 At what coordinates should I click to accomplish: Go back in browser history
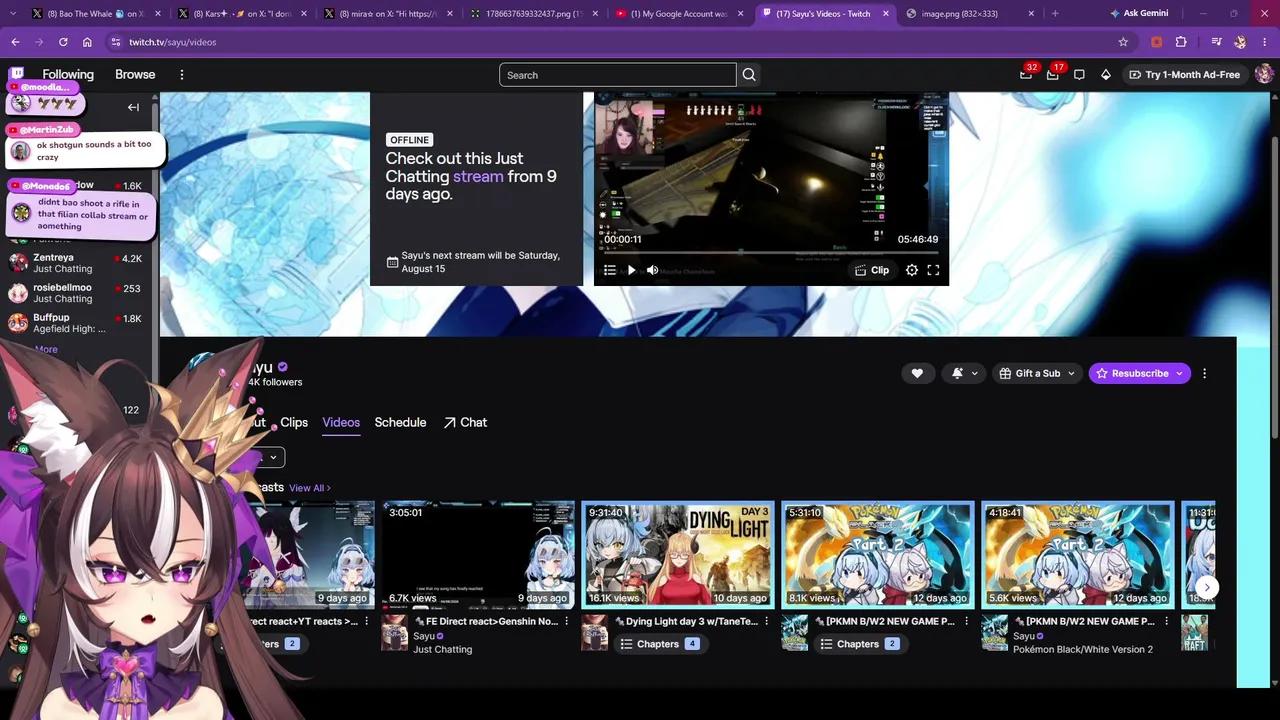point(15,42)
